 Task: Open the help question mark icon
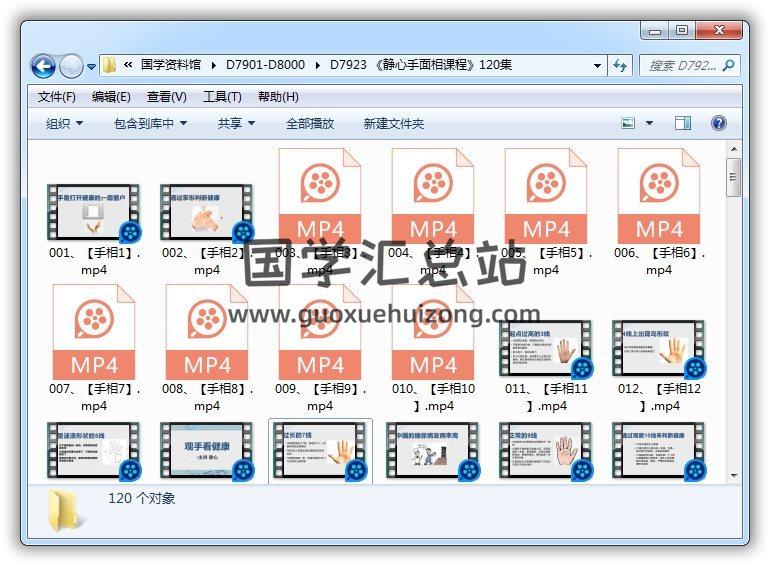coord(718,123)
